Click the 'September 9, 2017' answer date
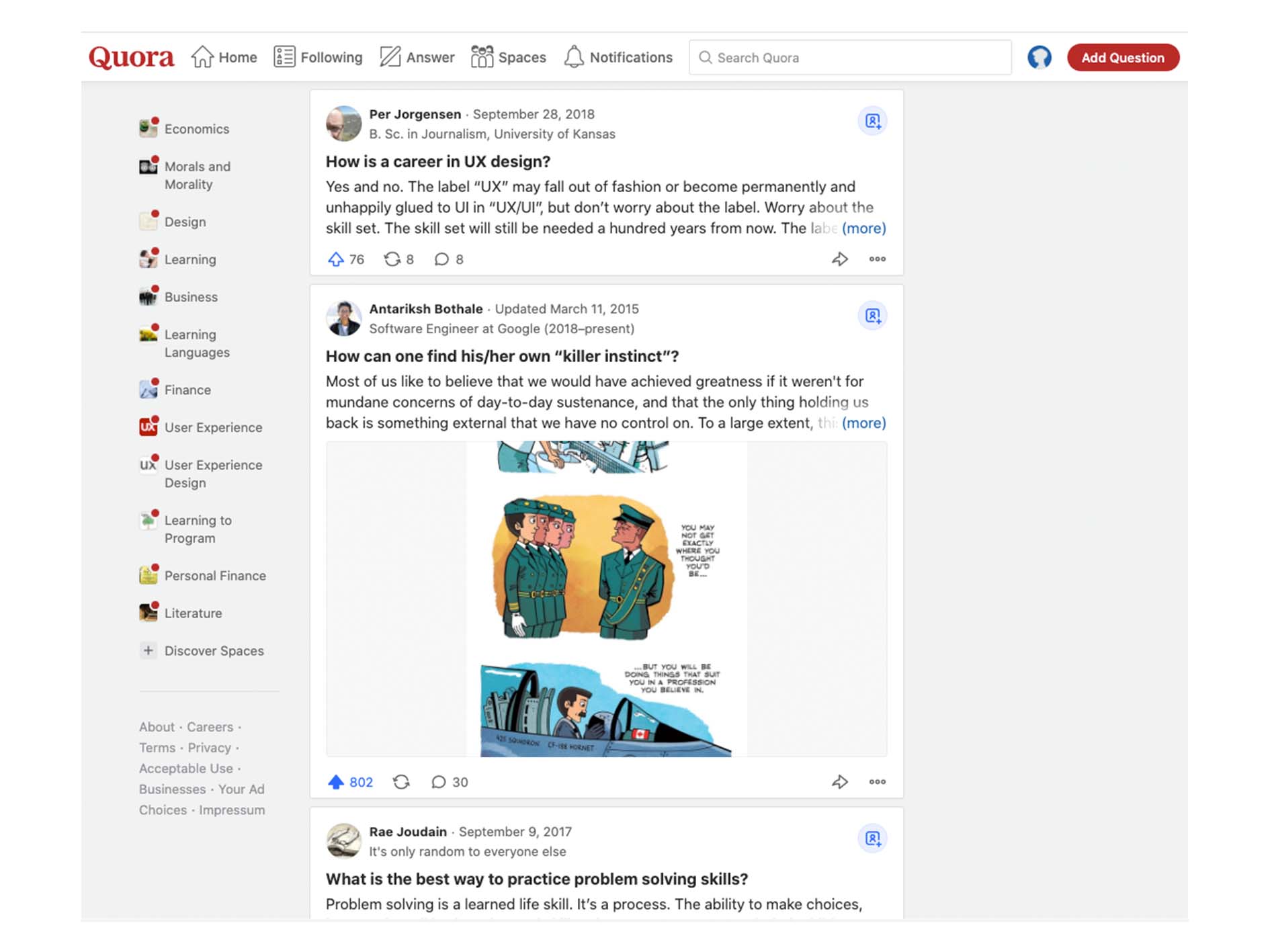 click(515, 832)
